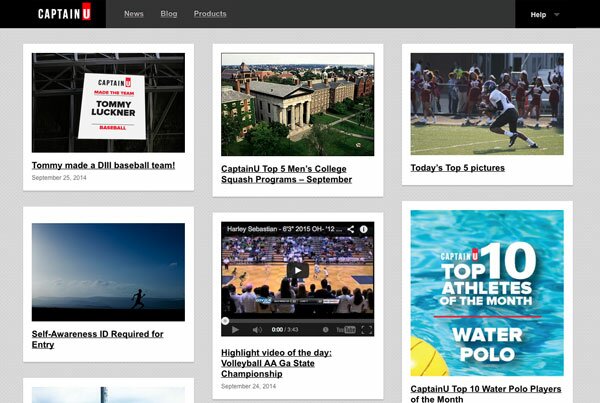The height and width of the screenshot is (403, 600).
Task: Click the Harley Sebastian video title
Action: (x=284, y=229)
